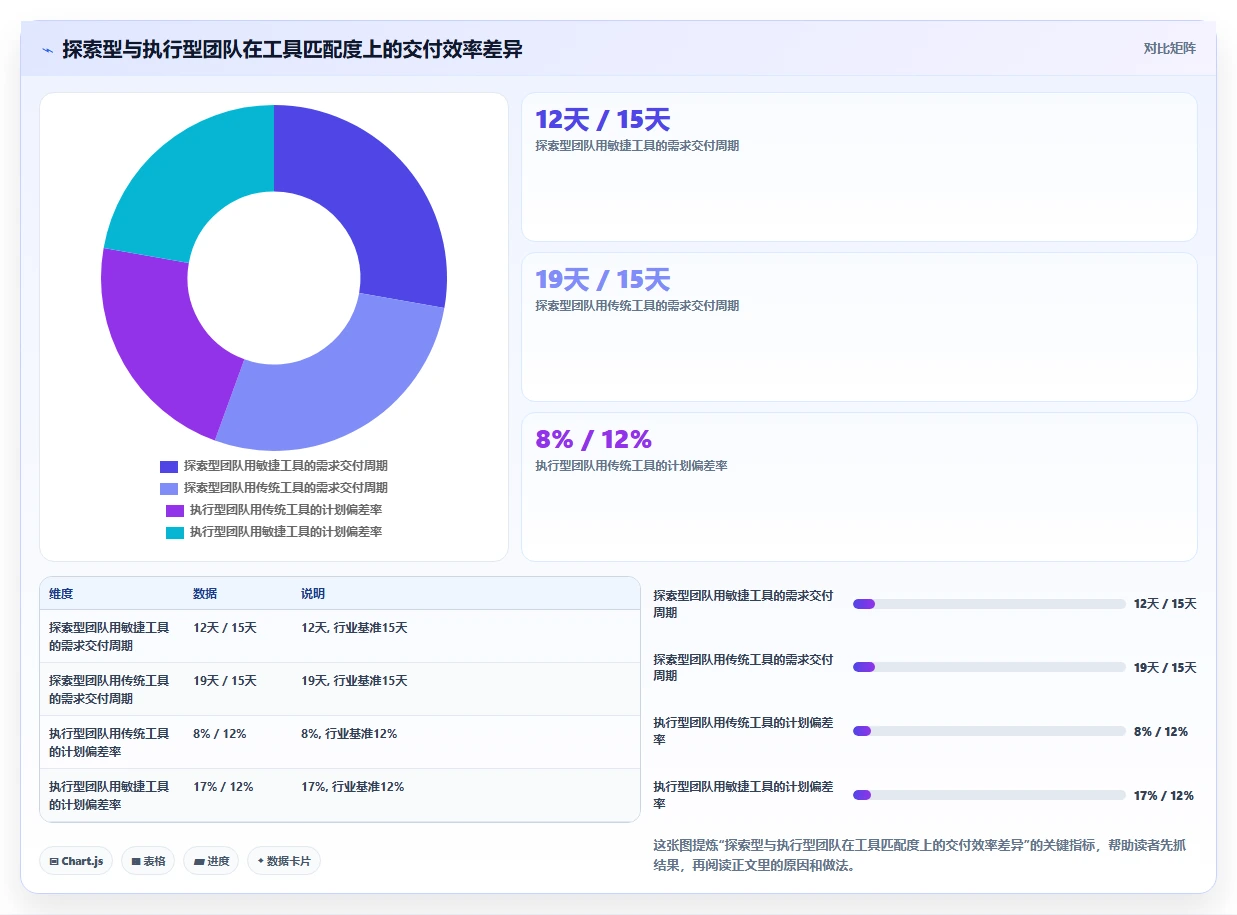Click the 表格 tag chip
The width and height of the screenshot is (1237, 915).
click(149, 861)
